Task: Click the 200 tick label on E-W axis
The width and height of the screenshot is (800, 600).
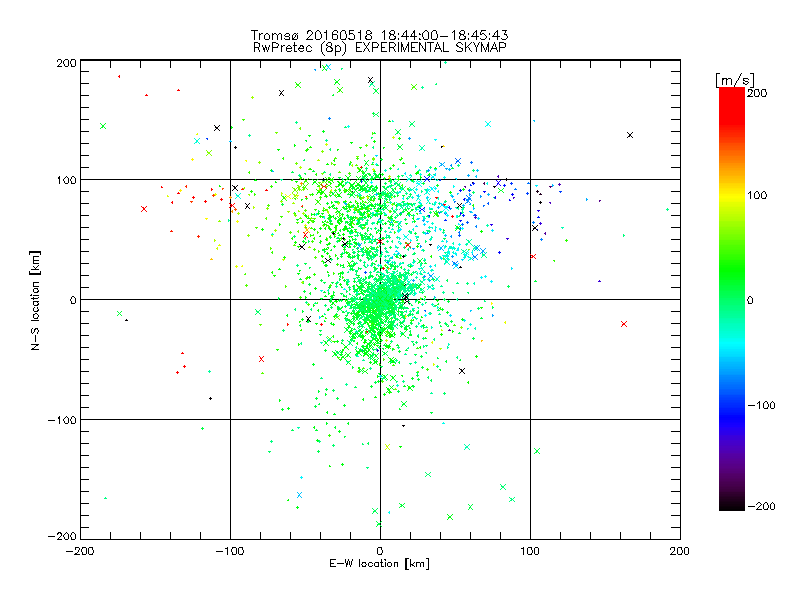Action: click(680, 551)
